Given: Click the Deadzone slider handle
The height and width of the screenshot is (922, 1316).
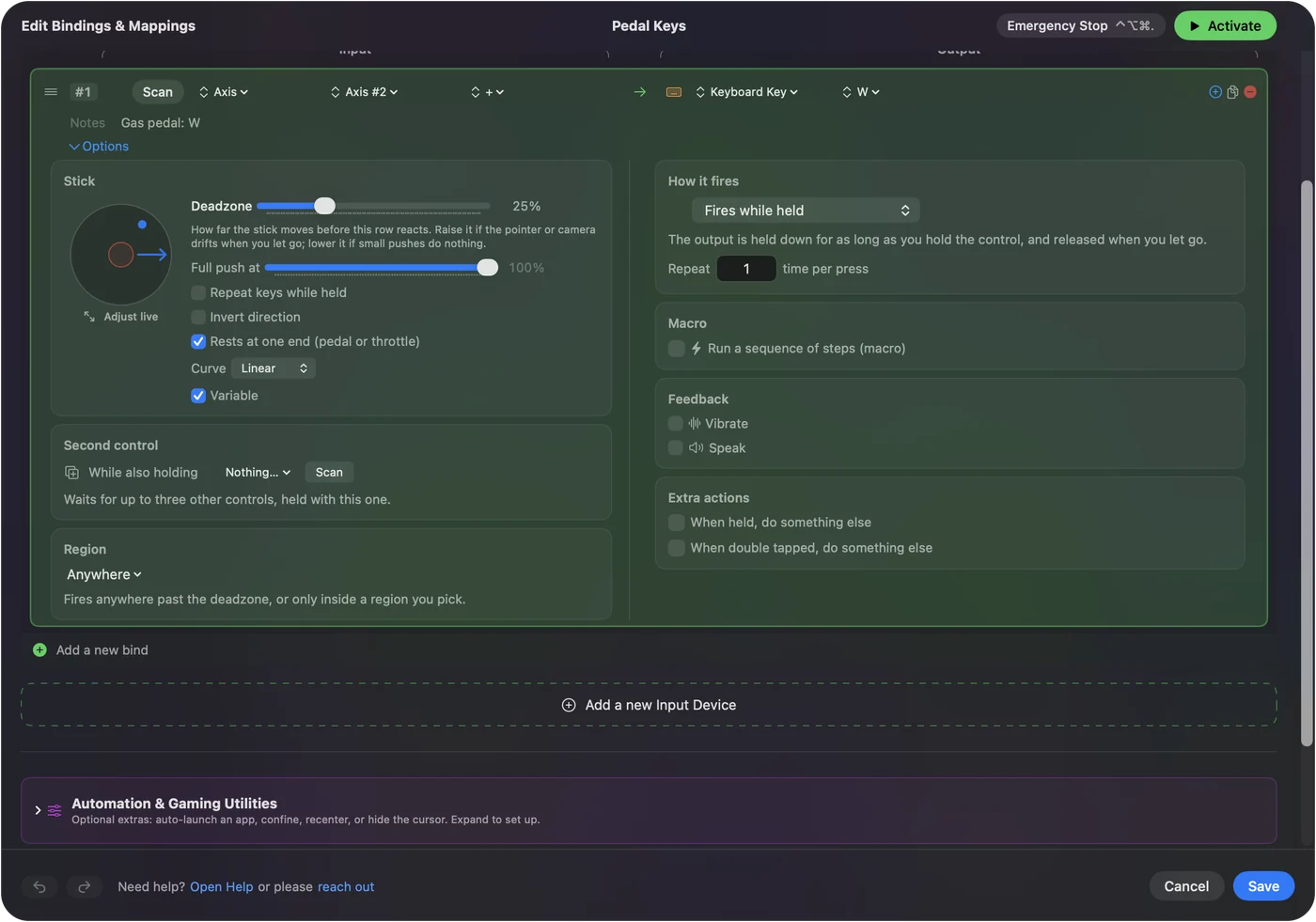Looking at the screenshot, I should pos(324,206).
